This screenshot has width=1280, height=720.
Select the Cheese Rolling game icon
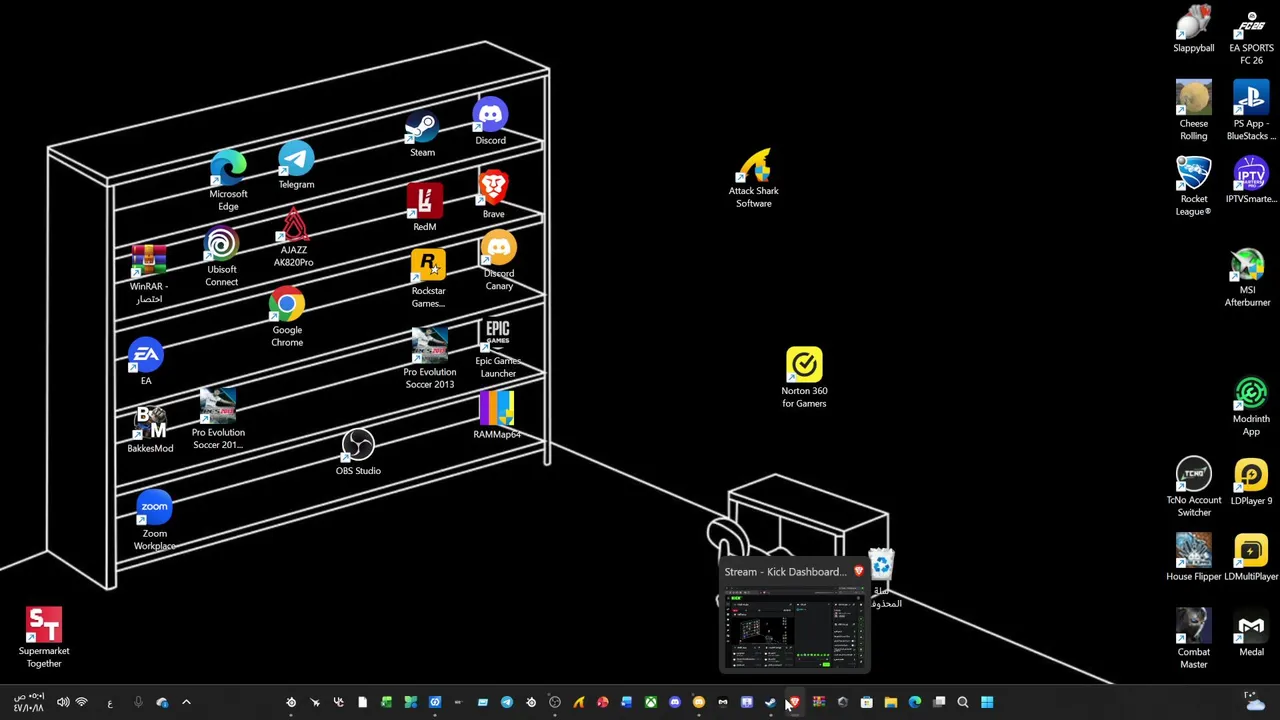tap(1194, 98)
